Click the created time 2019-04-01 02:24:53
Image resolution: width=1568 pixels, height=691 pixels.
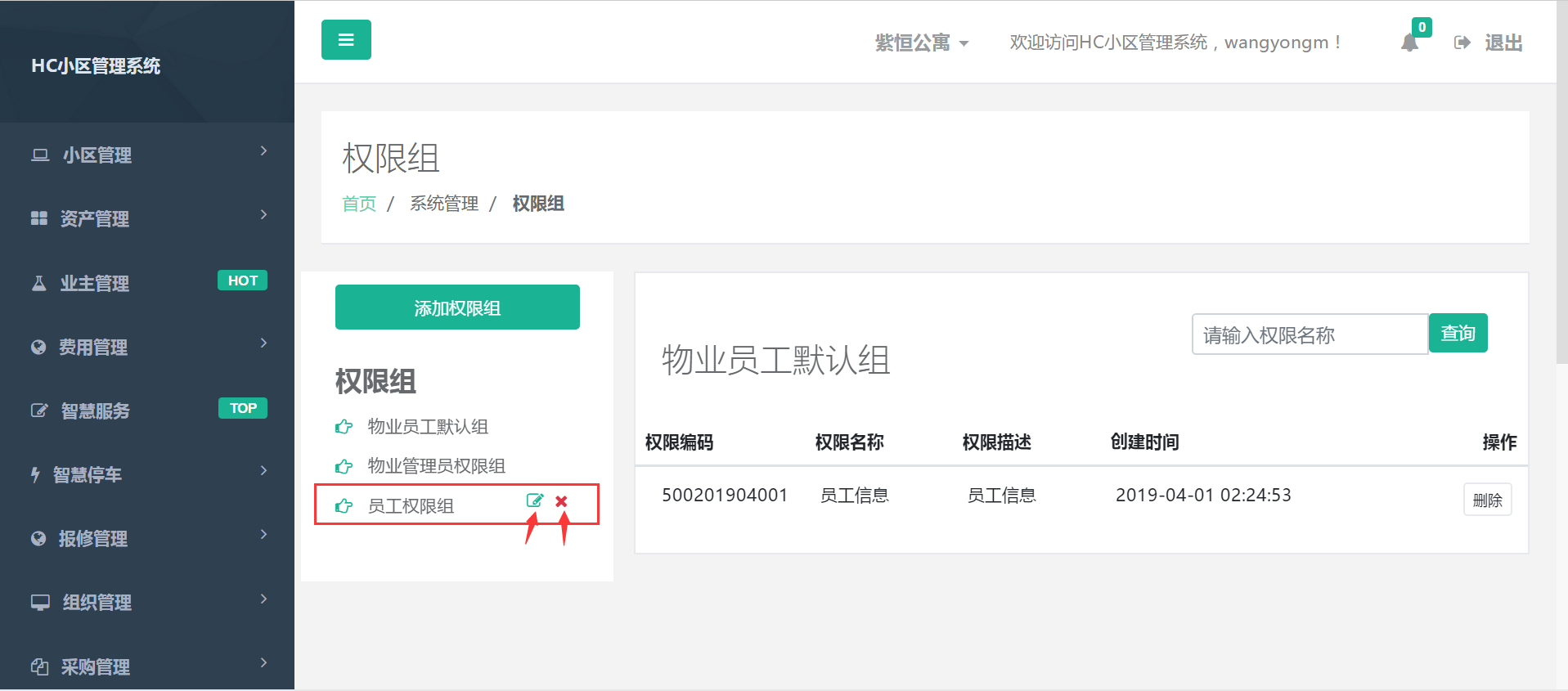click(1203, 495)
